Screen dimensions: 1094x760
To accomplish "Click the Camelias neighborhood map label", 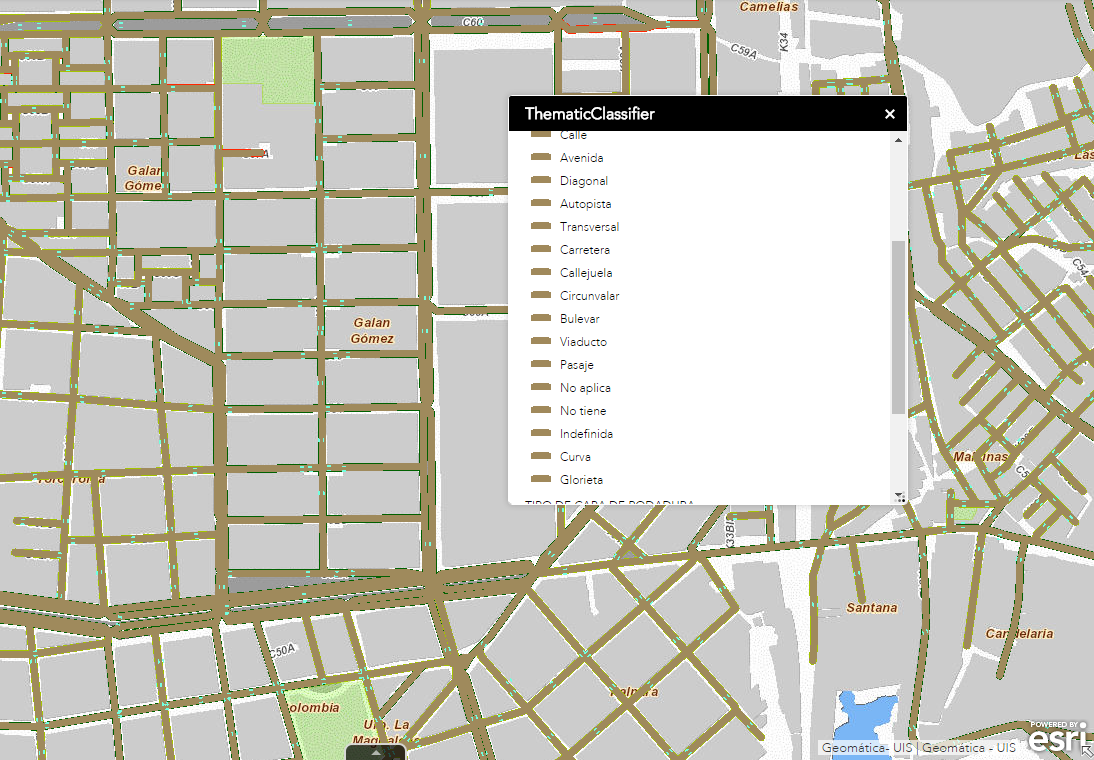I will [x=768, y=7].
